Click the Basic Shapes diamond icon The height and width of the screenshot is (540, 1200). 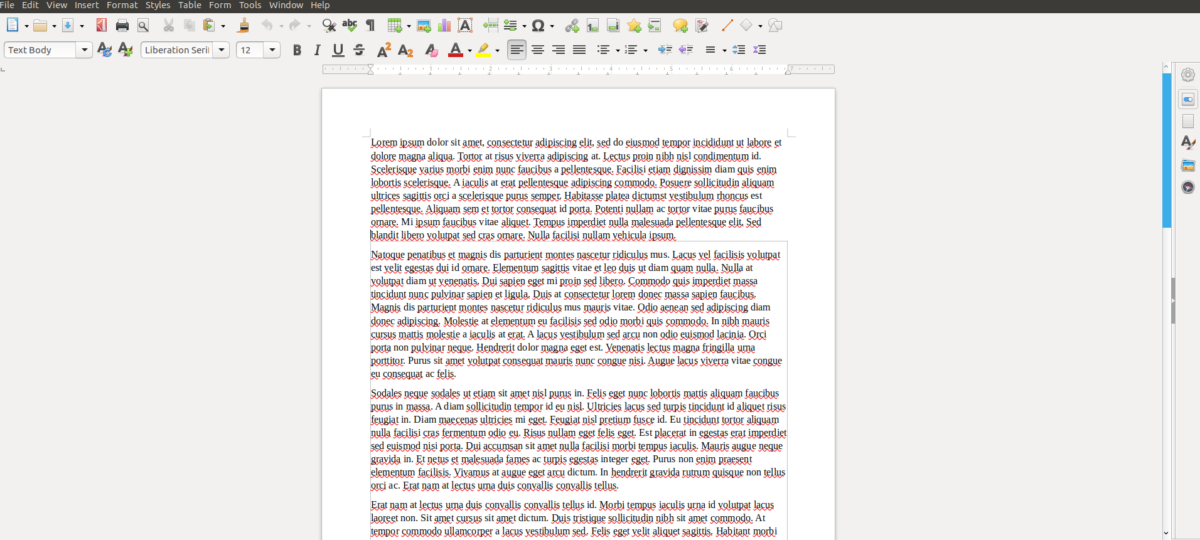click(746, 26)
